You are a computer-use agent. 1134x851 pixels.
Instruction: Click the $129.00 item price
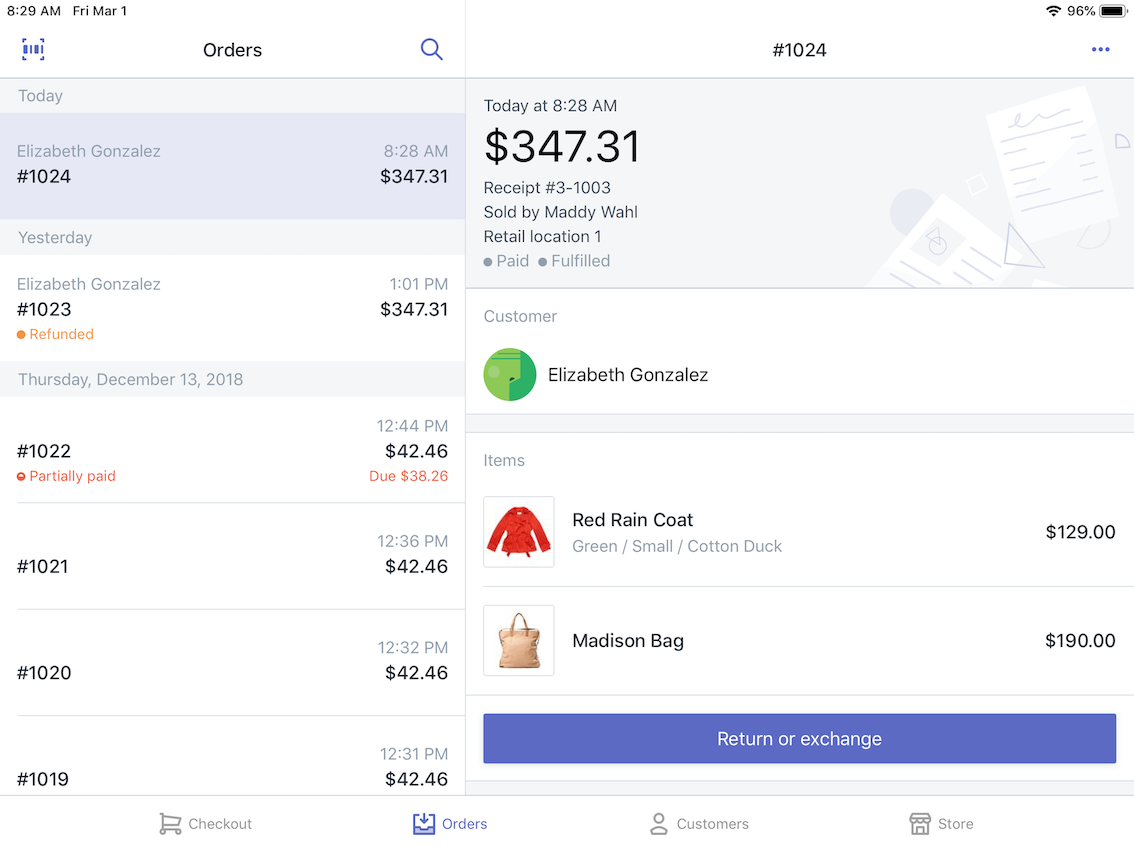pyautogui.click(x=1080, y=531)
